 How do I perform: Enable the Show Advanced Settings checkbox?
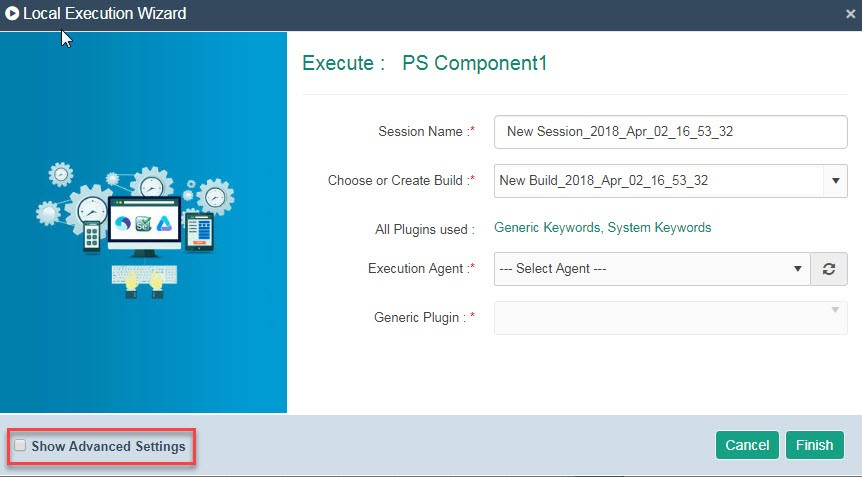click(x=20, y=445)
